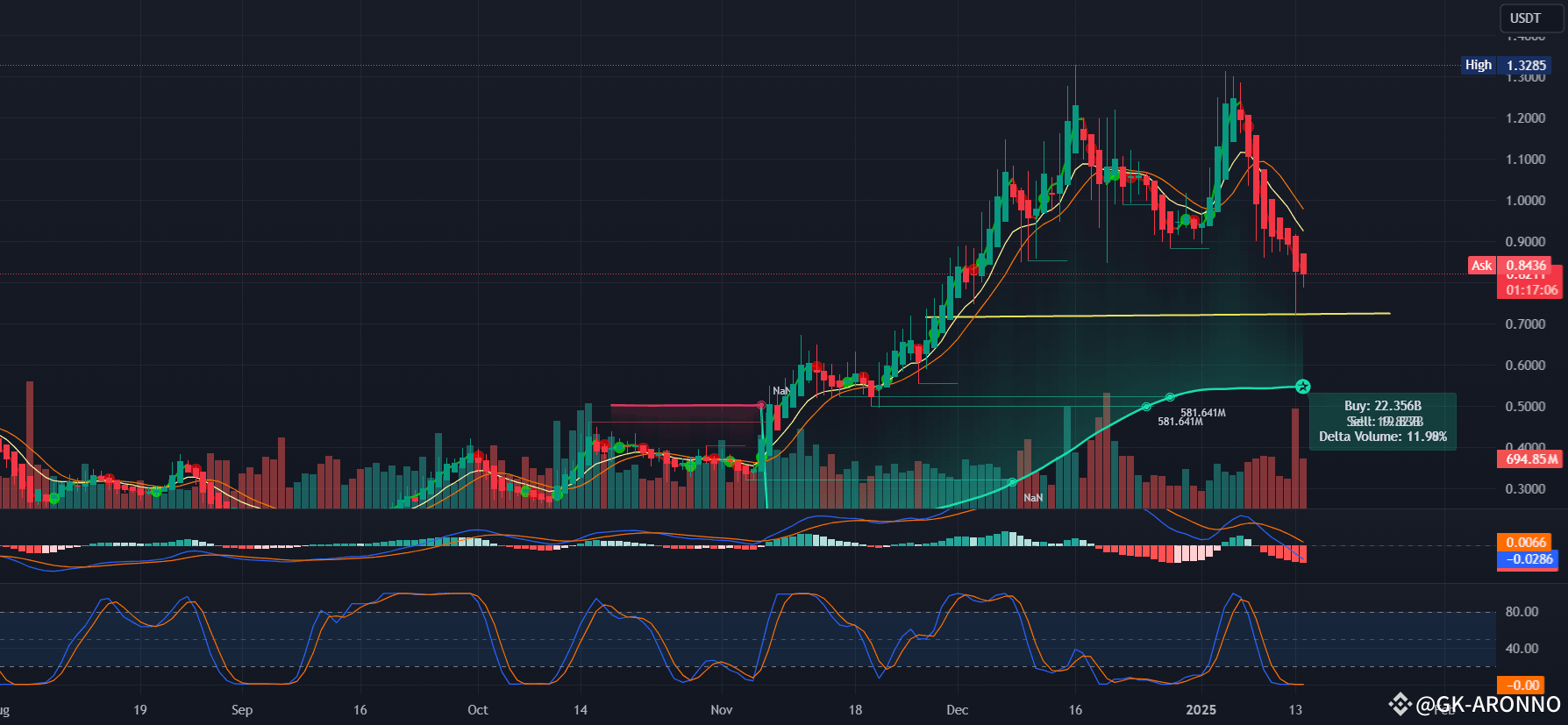Screen dimensions: 1568x725
Task: Click the 18 date label on time axis
Action: tap(856, 710)
